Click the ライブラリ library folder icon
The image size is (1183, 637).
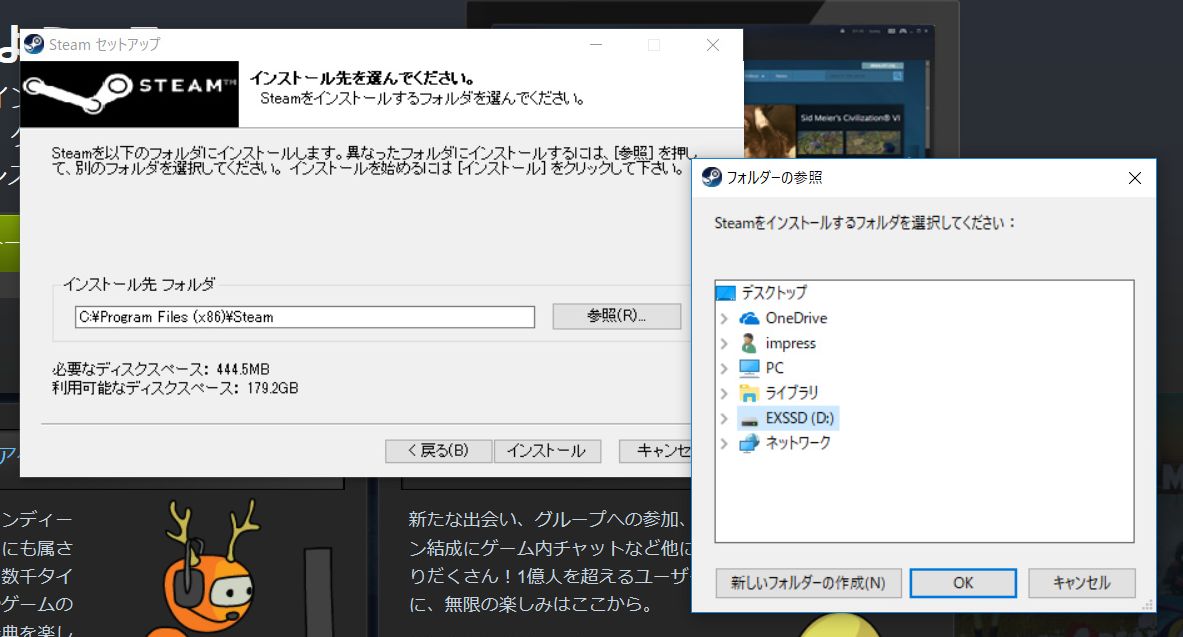(x=747, y=393)
